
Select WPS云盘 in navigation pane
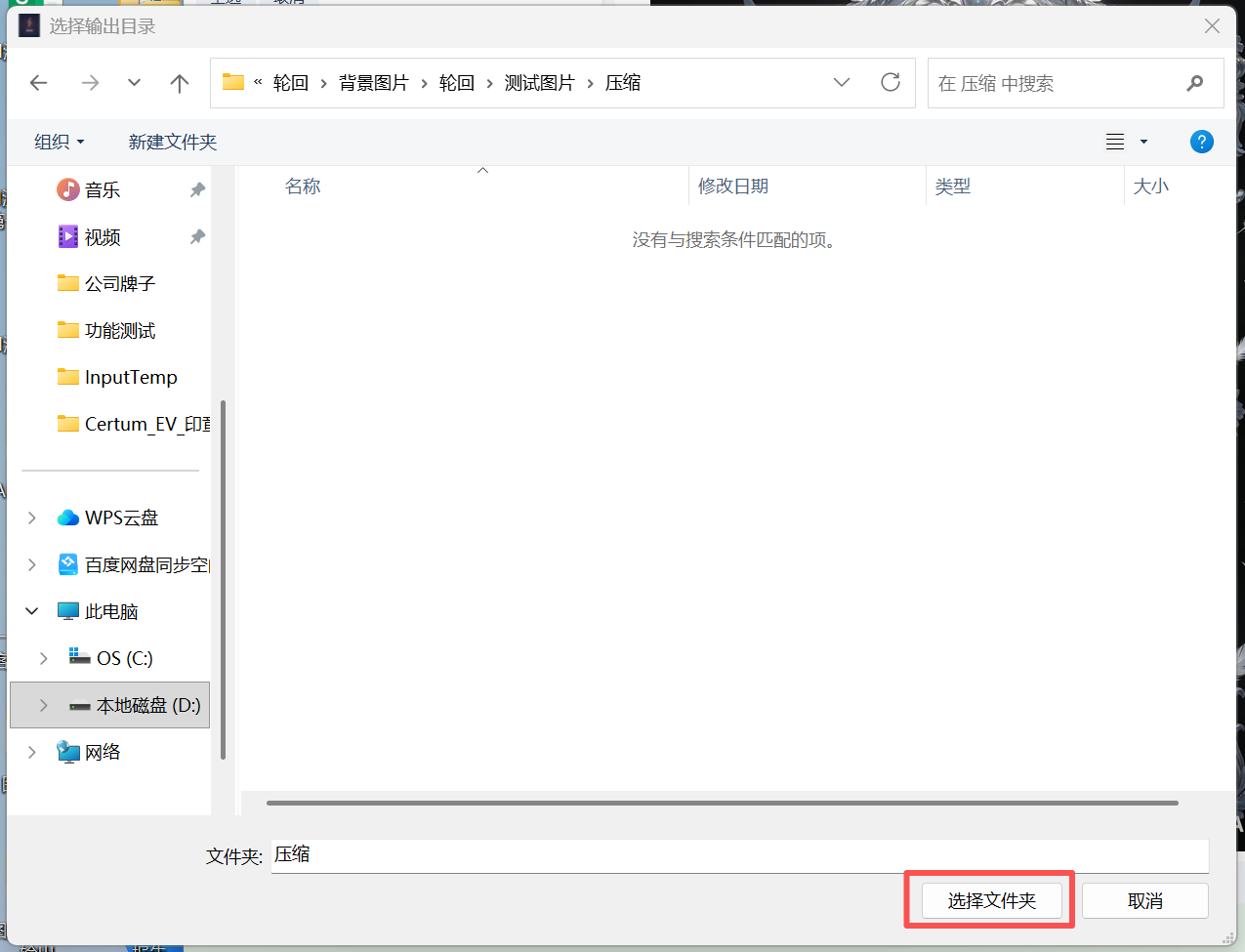tap(121, 517)
